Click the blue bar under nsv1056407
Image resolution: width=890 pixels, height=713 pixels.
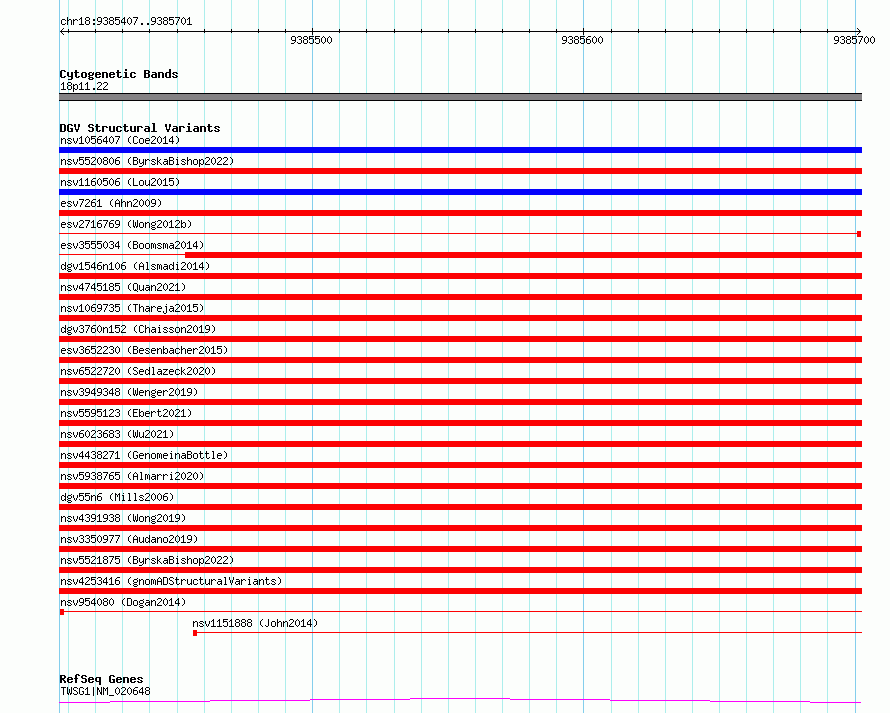(460, 150)
